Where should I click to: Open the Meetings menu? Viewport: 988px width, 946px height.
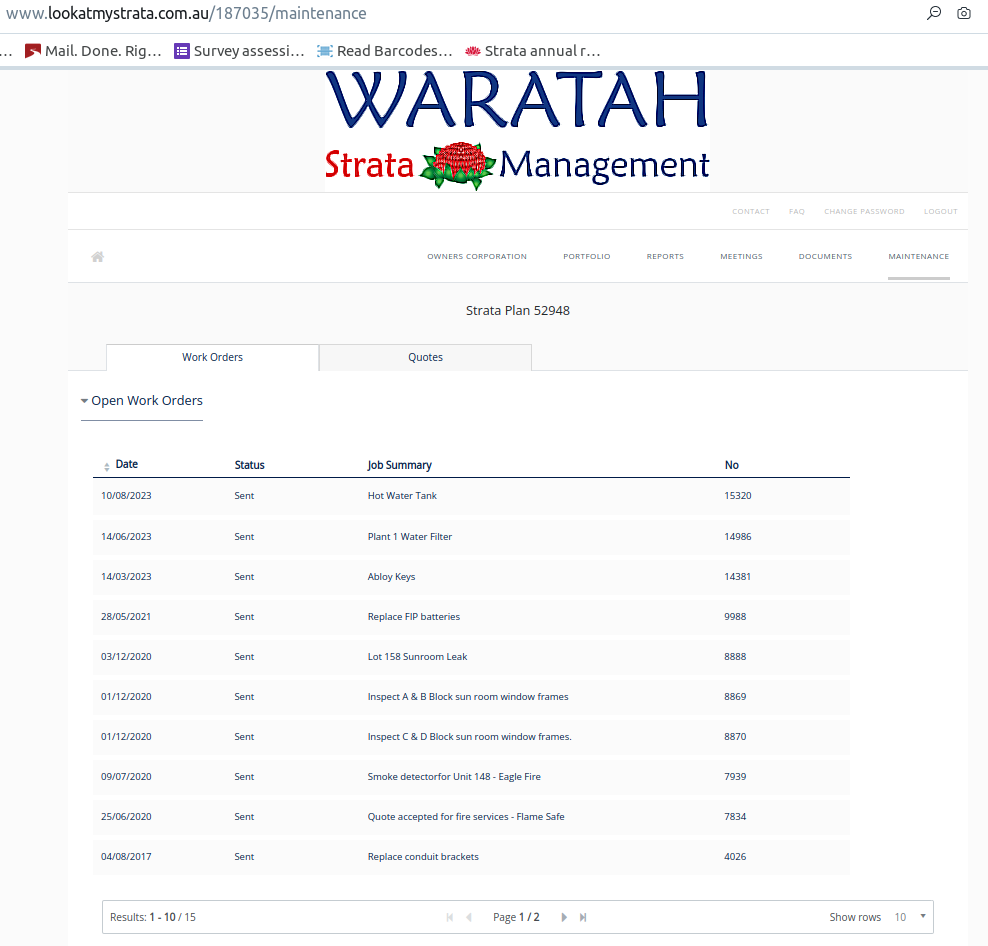coord(741,257)
